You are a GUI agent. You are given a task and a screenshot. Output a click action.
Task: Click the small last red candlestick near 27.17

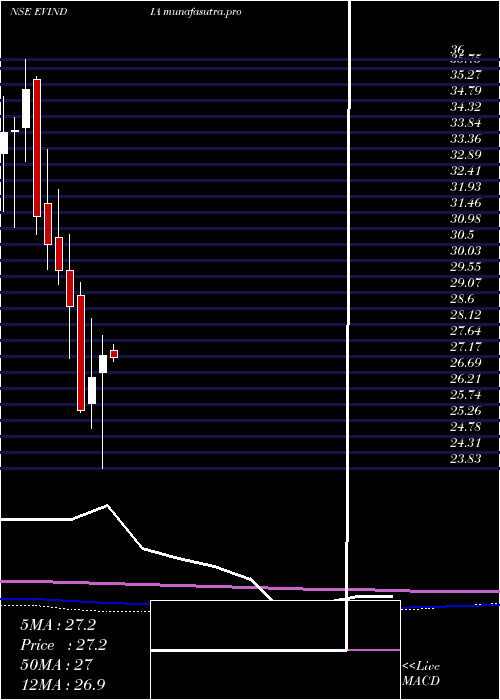point(114,354)
